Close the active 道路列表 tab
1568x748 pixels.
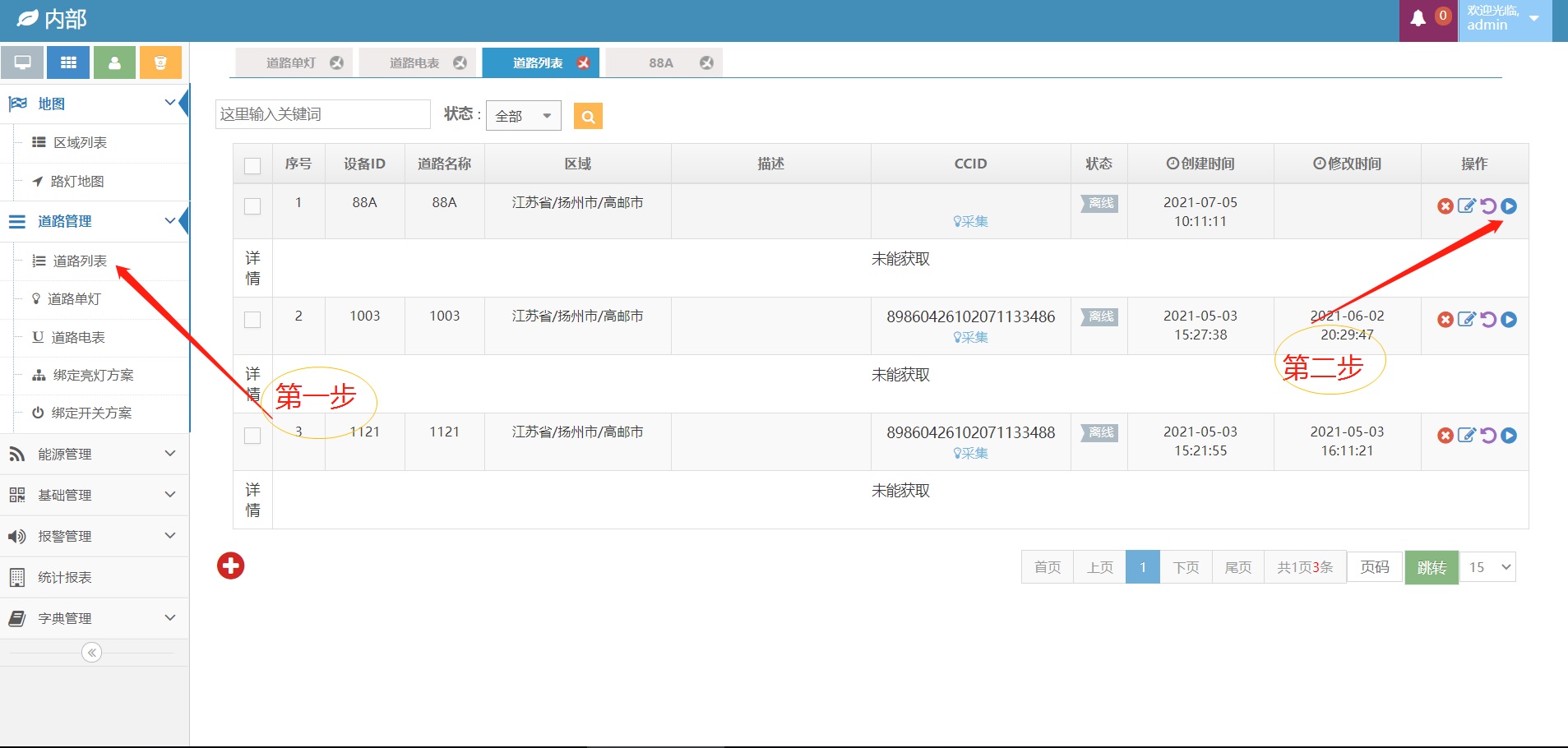click(x=583, y=62)
